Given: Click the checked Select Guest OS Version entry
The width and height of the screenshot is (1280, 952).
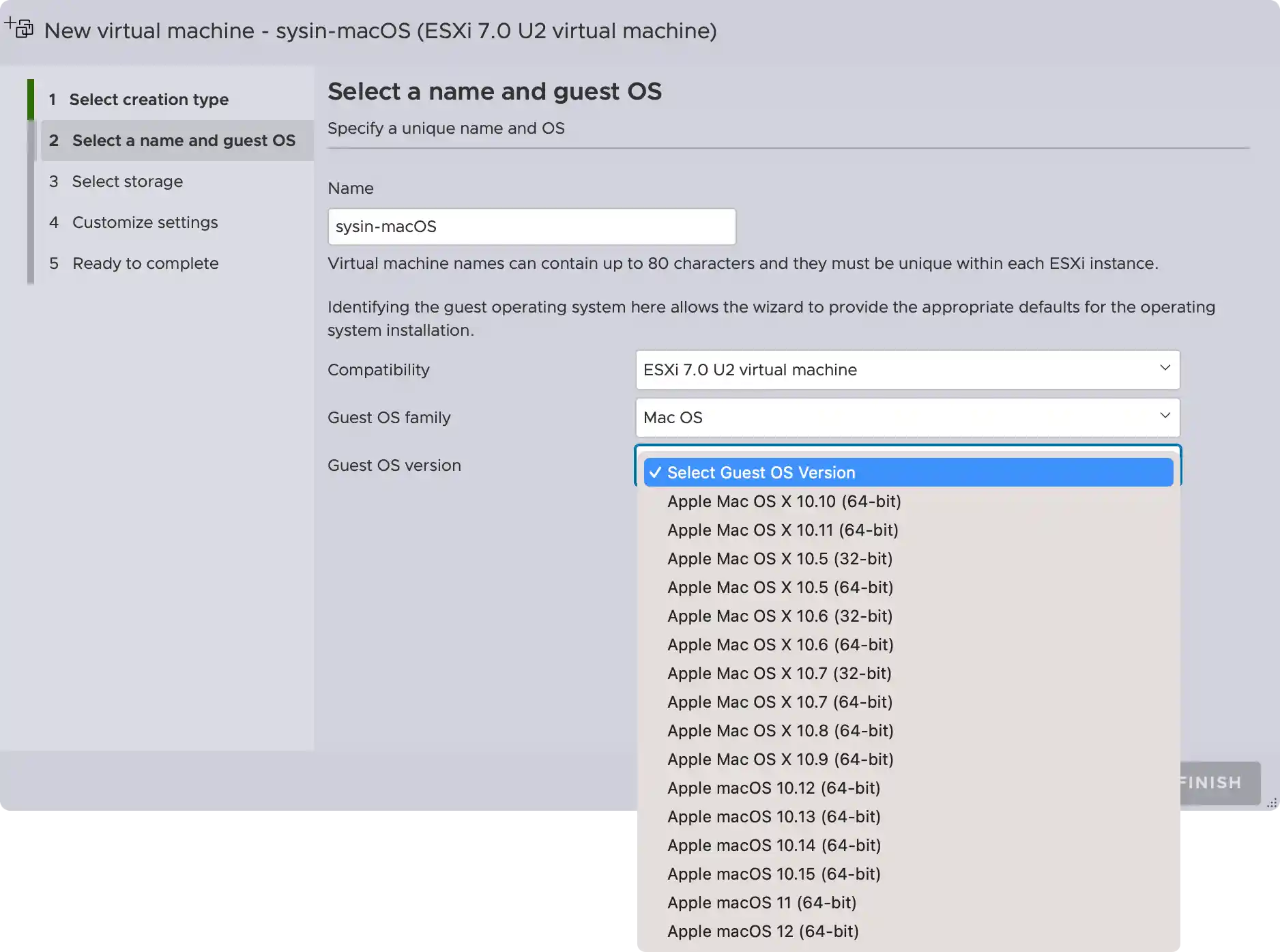Looking at the screenshot, I should 761,472.
